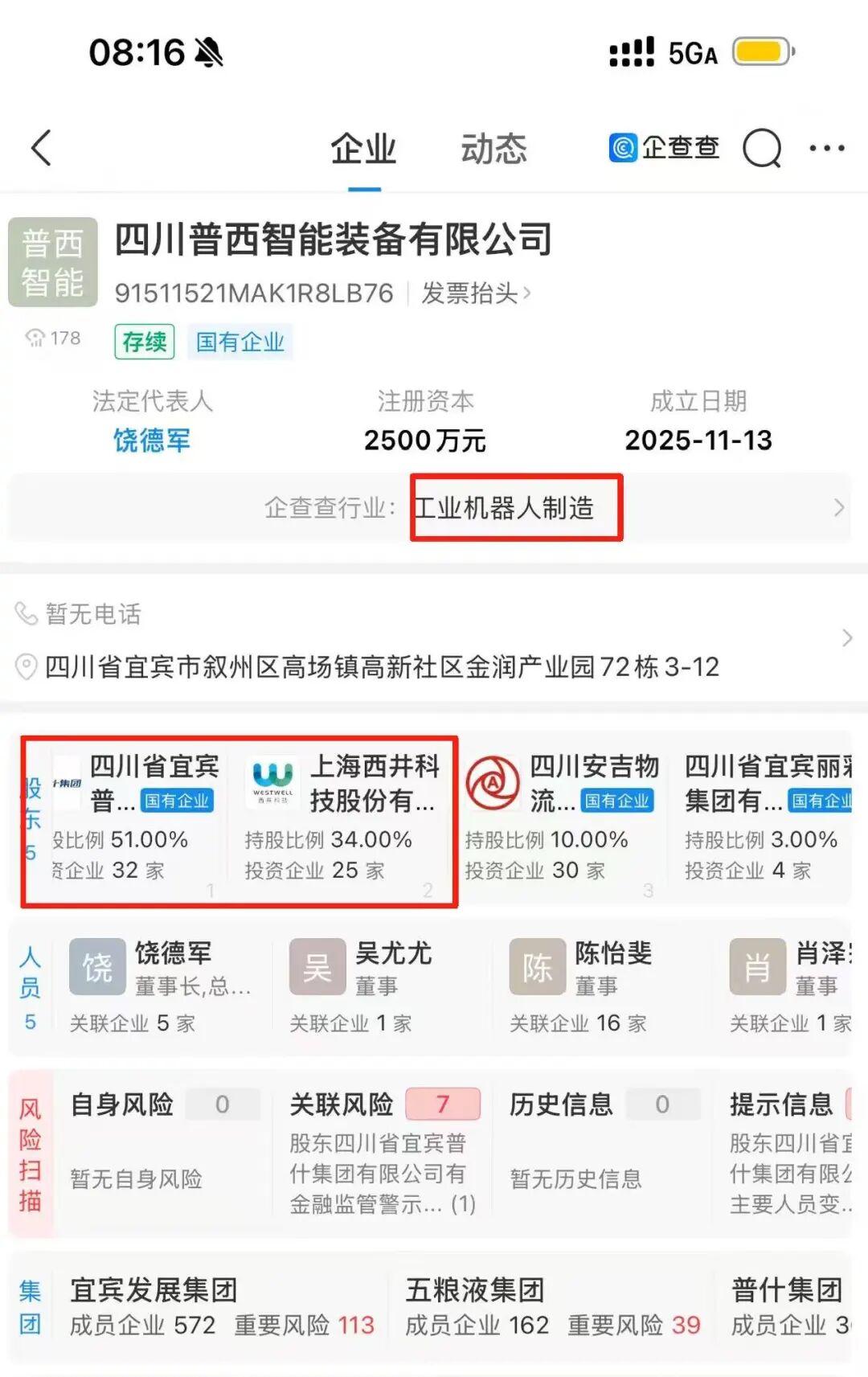Tap the phone icon beside 暂无电话
This screenshot has height=1377, width=868.
pyautogui.click(x=27, y=614)
